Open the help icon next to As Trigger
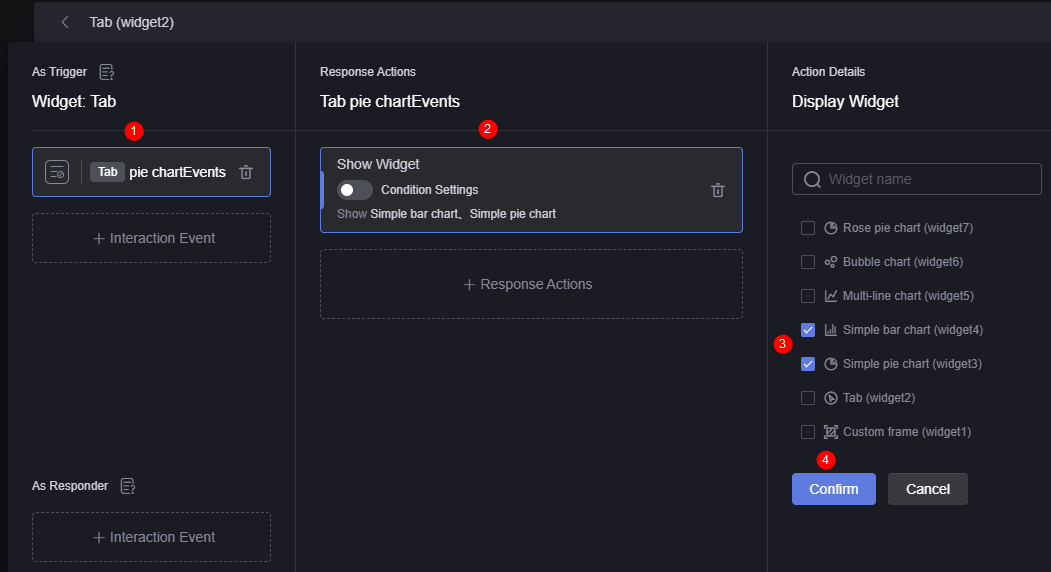Viewport: 1051px width, 572px height. 107,72
